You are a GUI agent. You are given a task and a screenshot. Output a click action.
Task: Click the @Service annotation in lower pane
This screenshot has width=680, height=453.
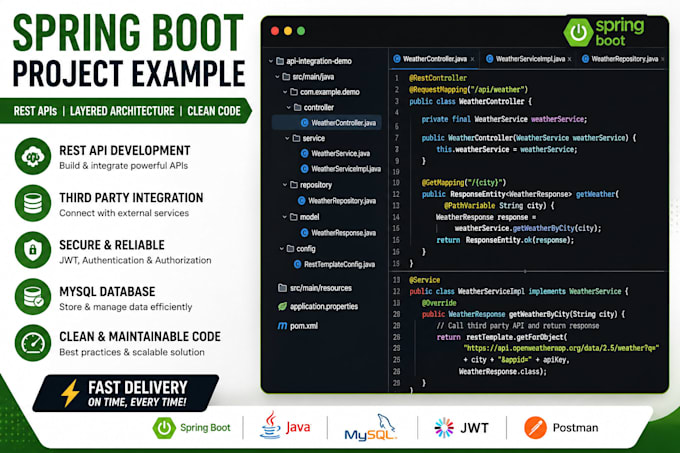click(425, 280)
